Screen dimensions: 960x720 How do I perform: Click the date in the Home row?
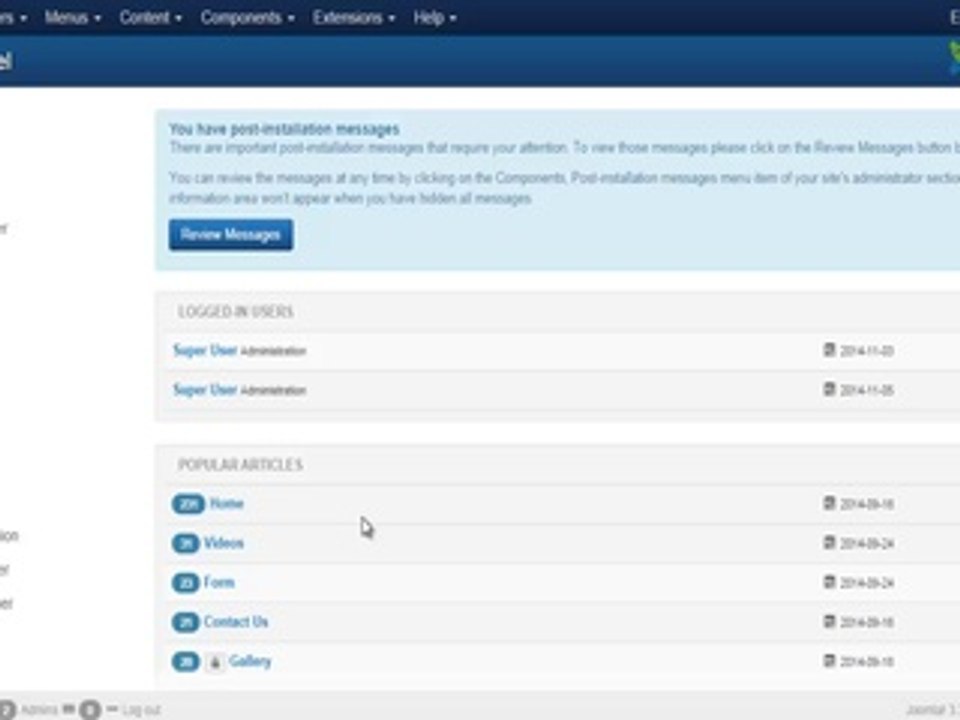866,504
